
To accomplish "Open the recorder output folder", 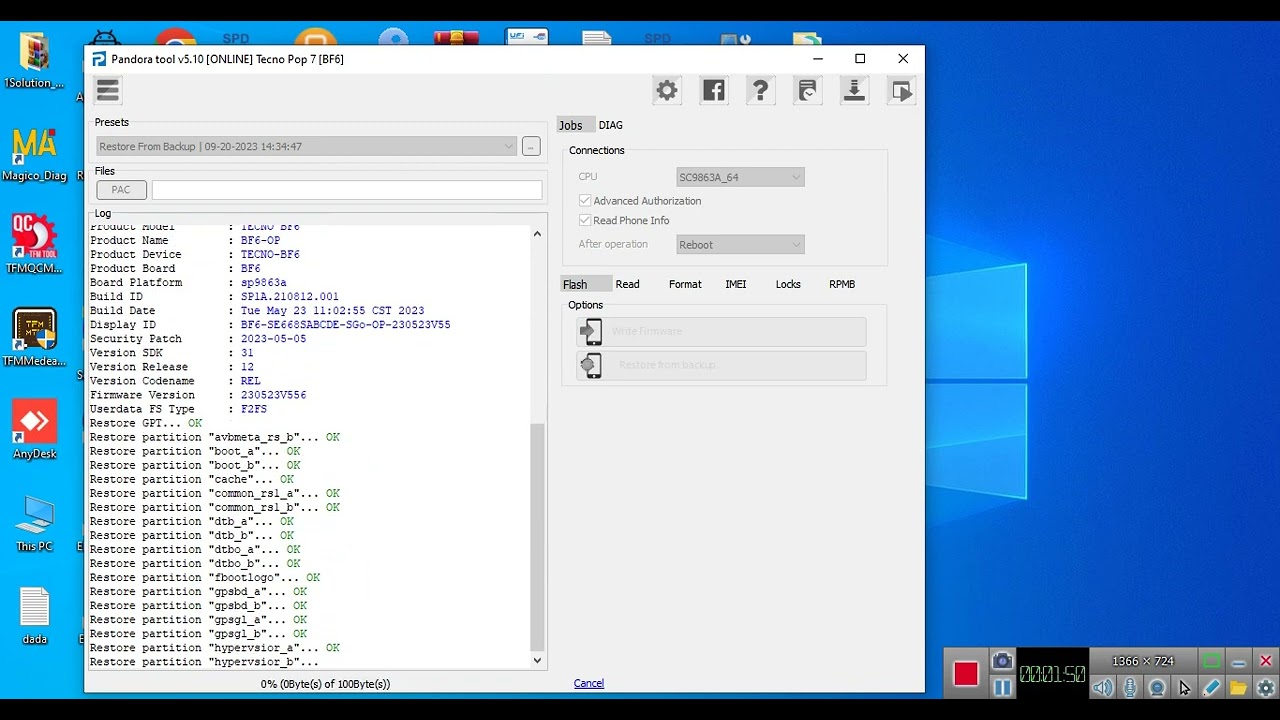I will coord(1238,688).
